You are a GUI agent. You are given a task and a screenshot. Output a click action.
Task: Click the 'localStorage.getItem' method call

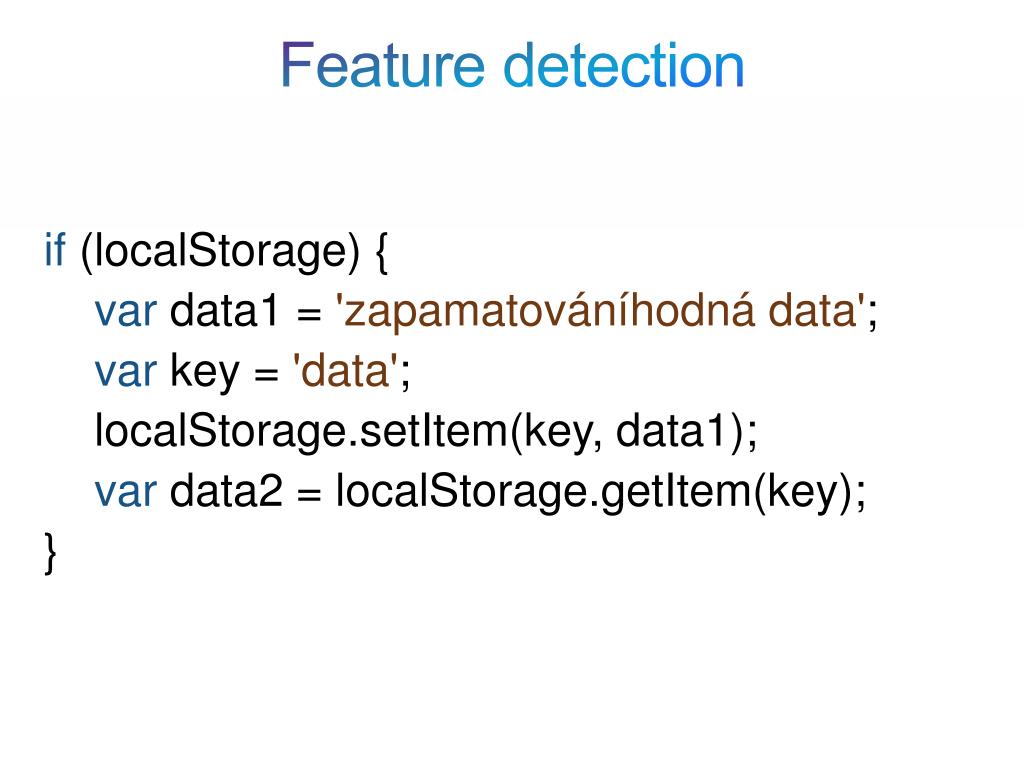click(x=543, y=493)
